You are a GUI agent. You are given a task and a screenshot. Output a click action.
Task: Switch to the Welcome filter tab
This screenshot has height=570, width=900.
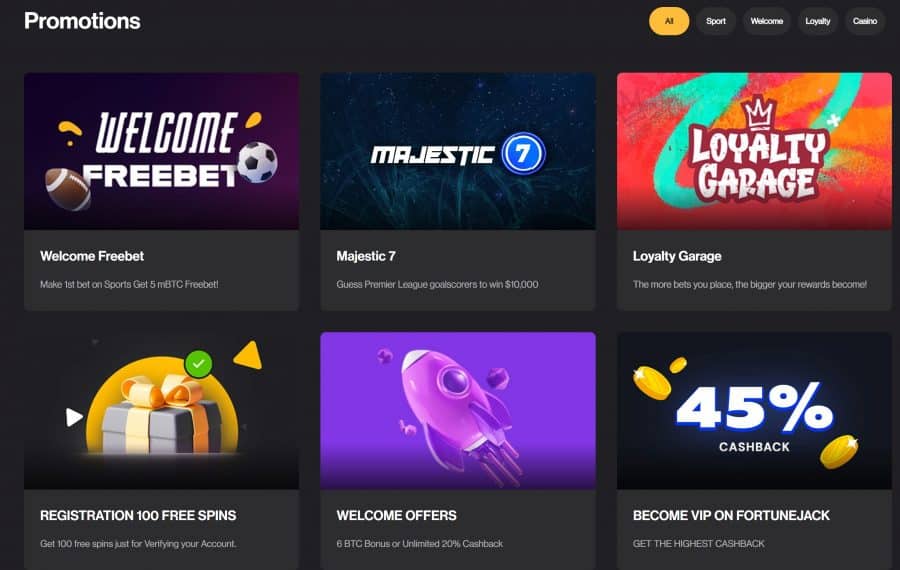767,21
